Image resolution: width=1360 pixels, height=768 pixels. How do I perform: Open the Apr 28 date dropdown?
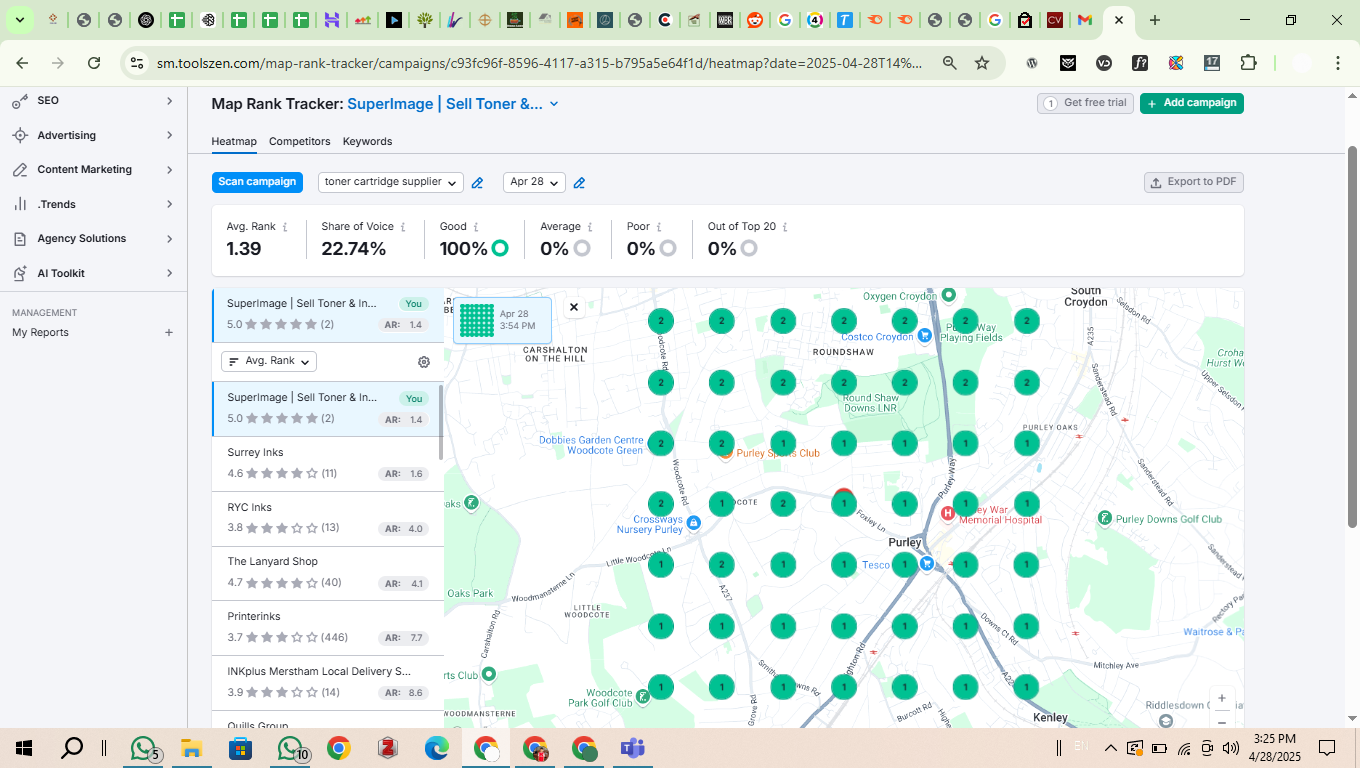click(x=534, y=182)
